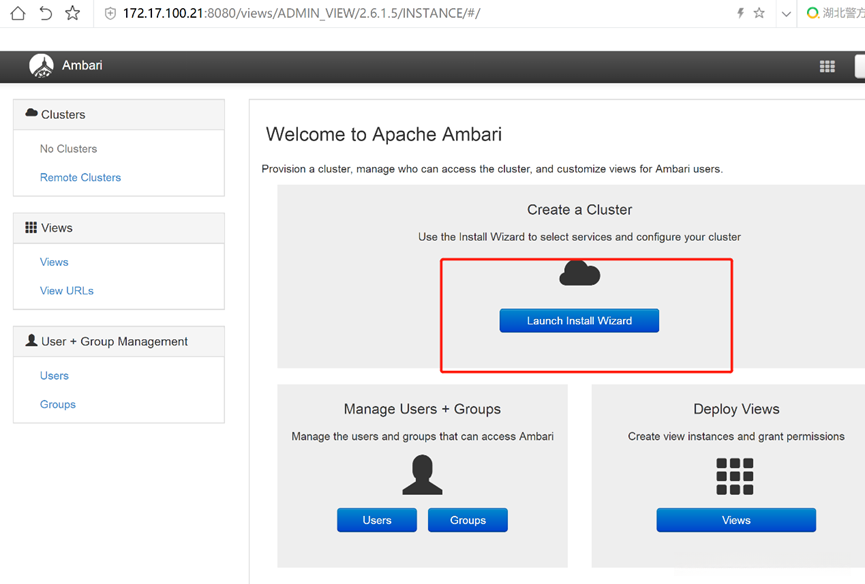Click the 'Welcome to Apache Ambari' heading

click(384, 135)
